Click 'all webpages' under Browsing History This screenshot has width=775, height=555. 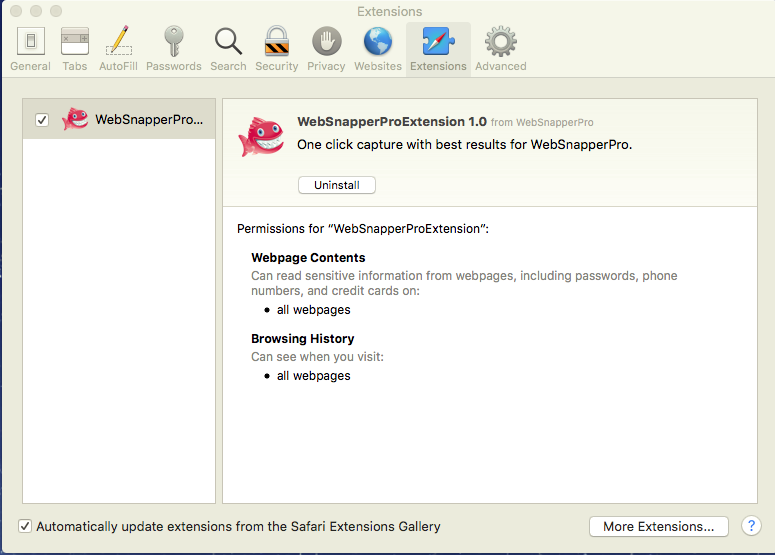pos(313,376)
